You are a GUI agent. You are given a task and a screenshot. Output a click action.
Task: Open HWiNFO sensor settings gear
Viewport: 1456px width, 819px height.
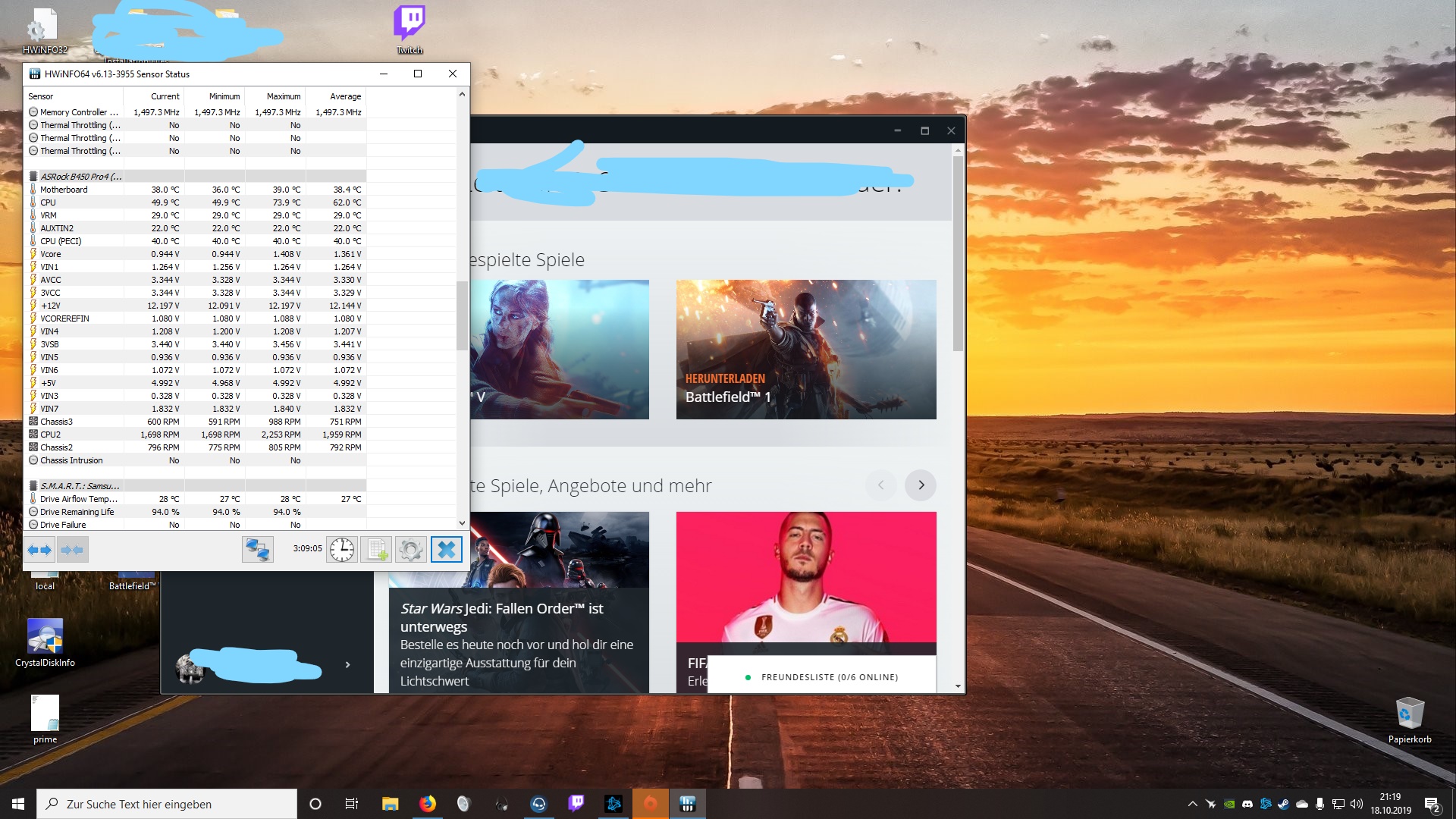pos(411,550)
